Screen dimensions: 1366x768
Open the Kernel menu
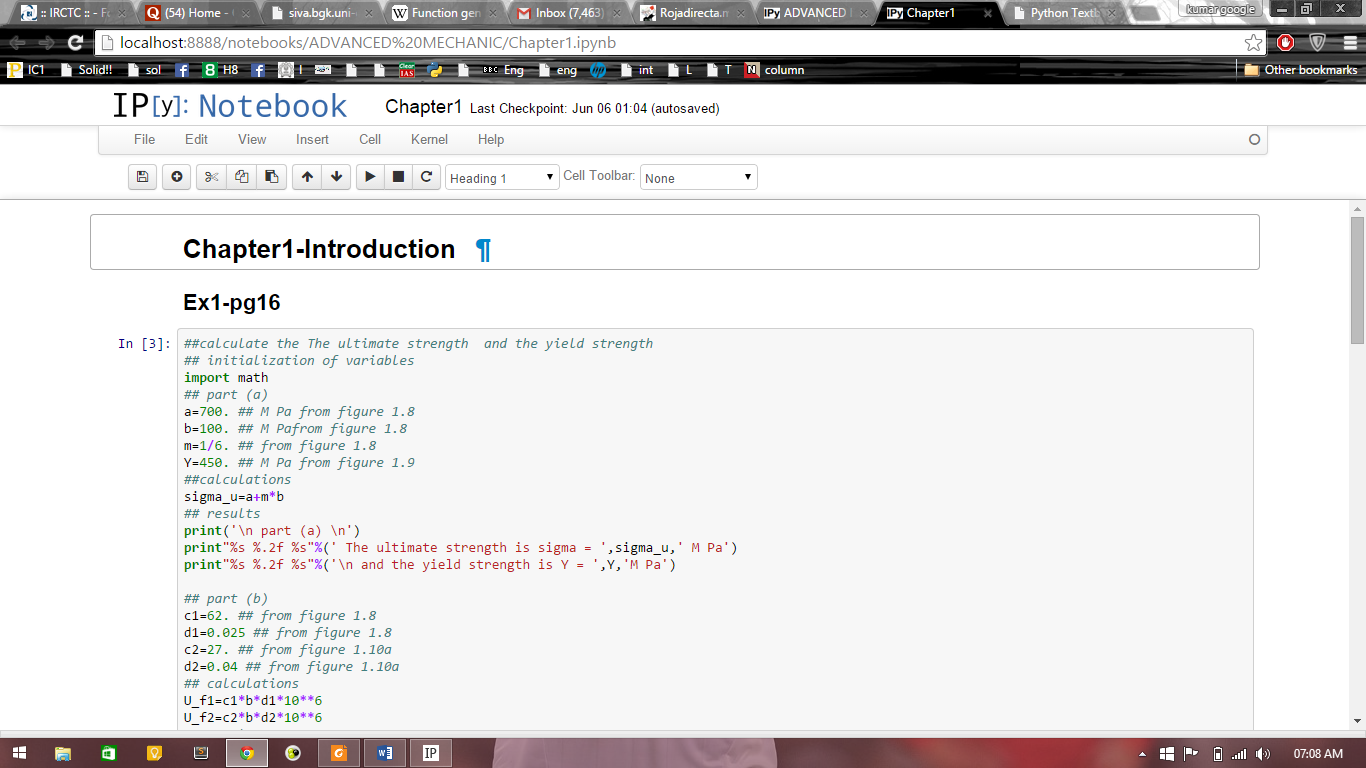[429, 140]
